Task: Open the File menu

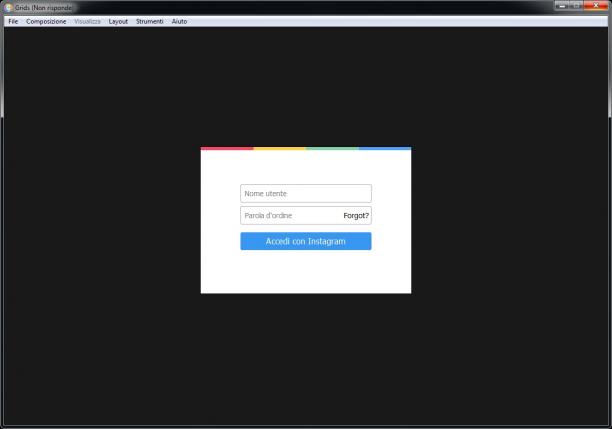Action: (x=13, y=21)
